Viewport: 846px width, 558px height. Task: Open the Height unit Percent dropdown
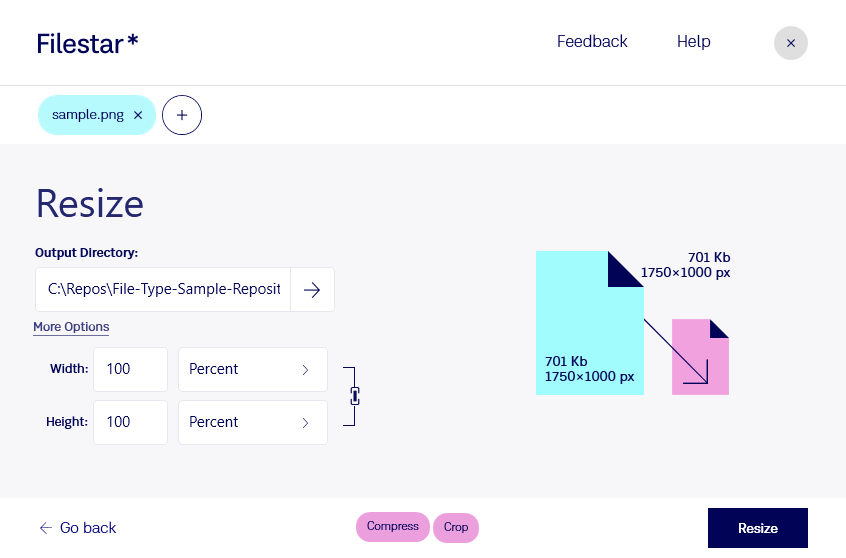click(253, 422)
